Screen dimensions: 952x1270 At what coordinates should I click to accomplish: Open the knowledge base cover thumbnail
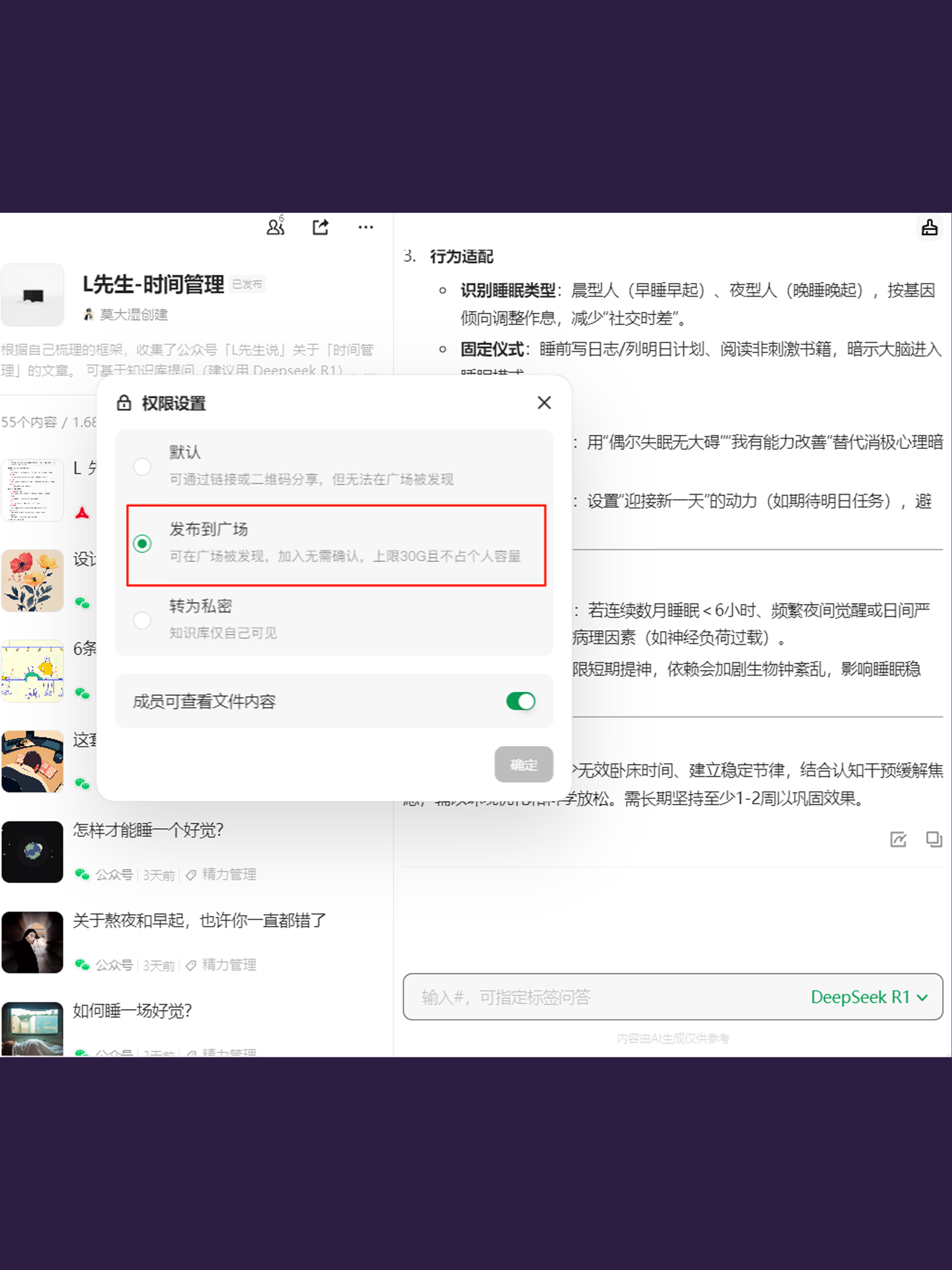click(x=32, y=295)
